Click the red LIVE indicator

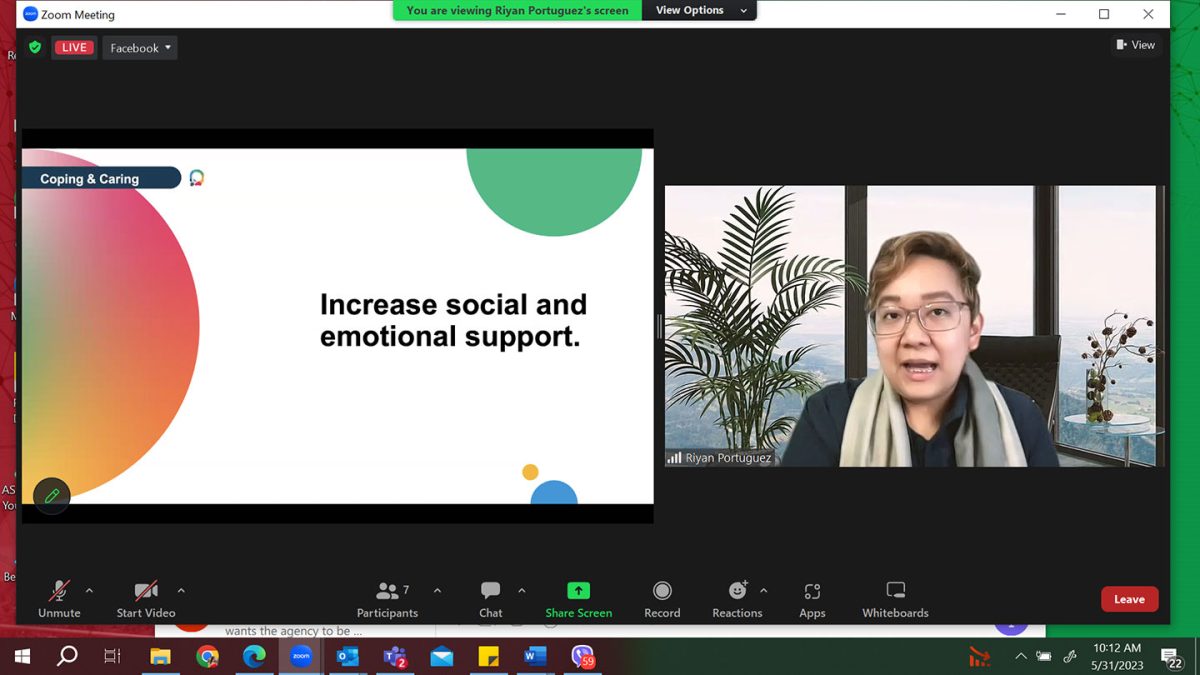pos(75,48)
